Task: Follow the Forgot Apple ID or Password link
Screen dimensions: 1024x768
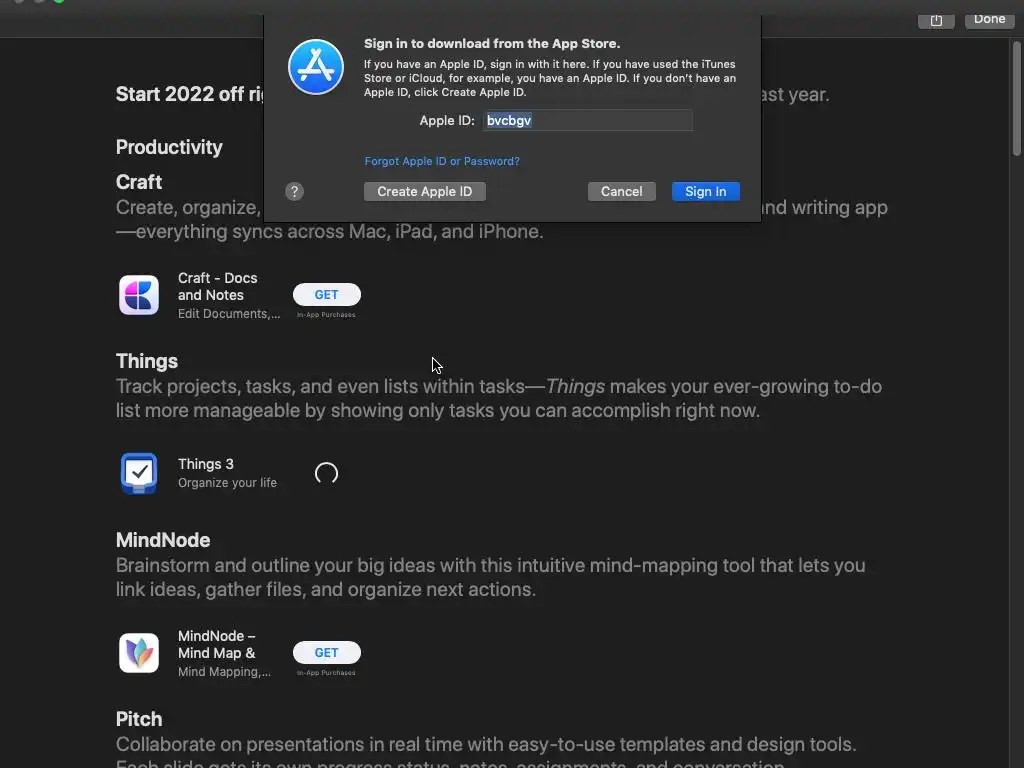Action: 442,161
